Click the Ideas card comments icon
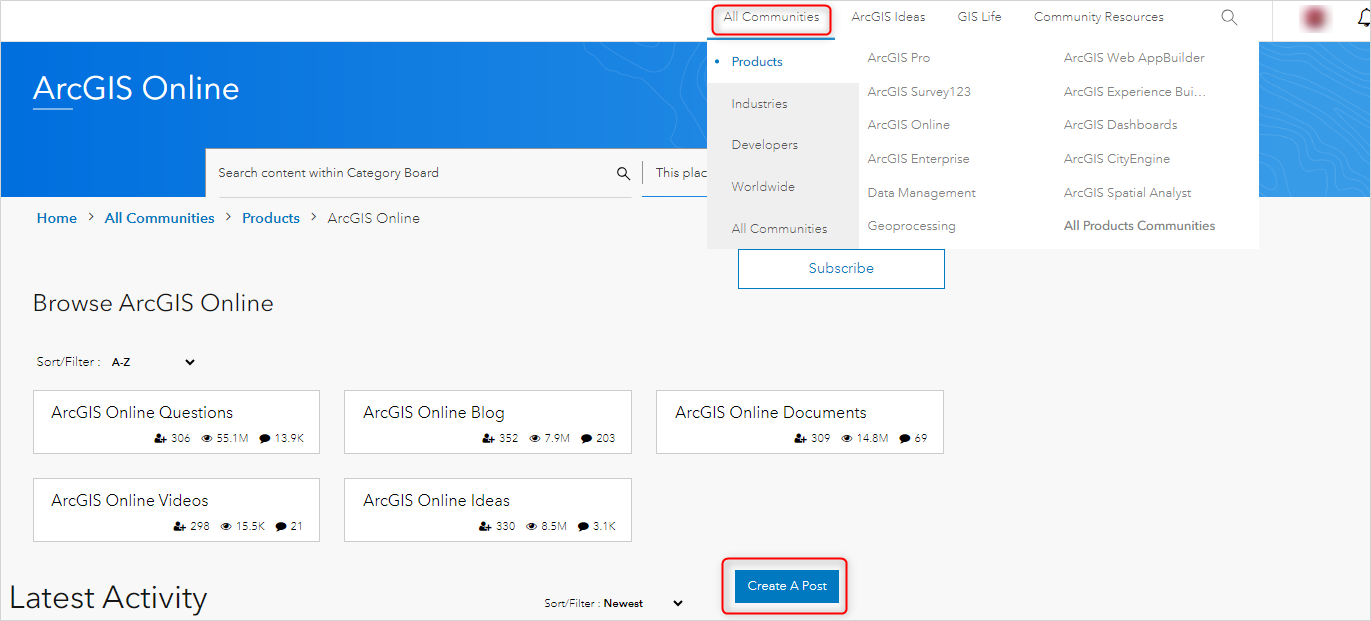The image size is (1371, 621). pyautogui.click(x=584, y=527)
